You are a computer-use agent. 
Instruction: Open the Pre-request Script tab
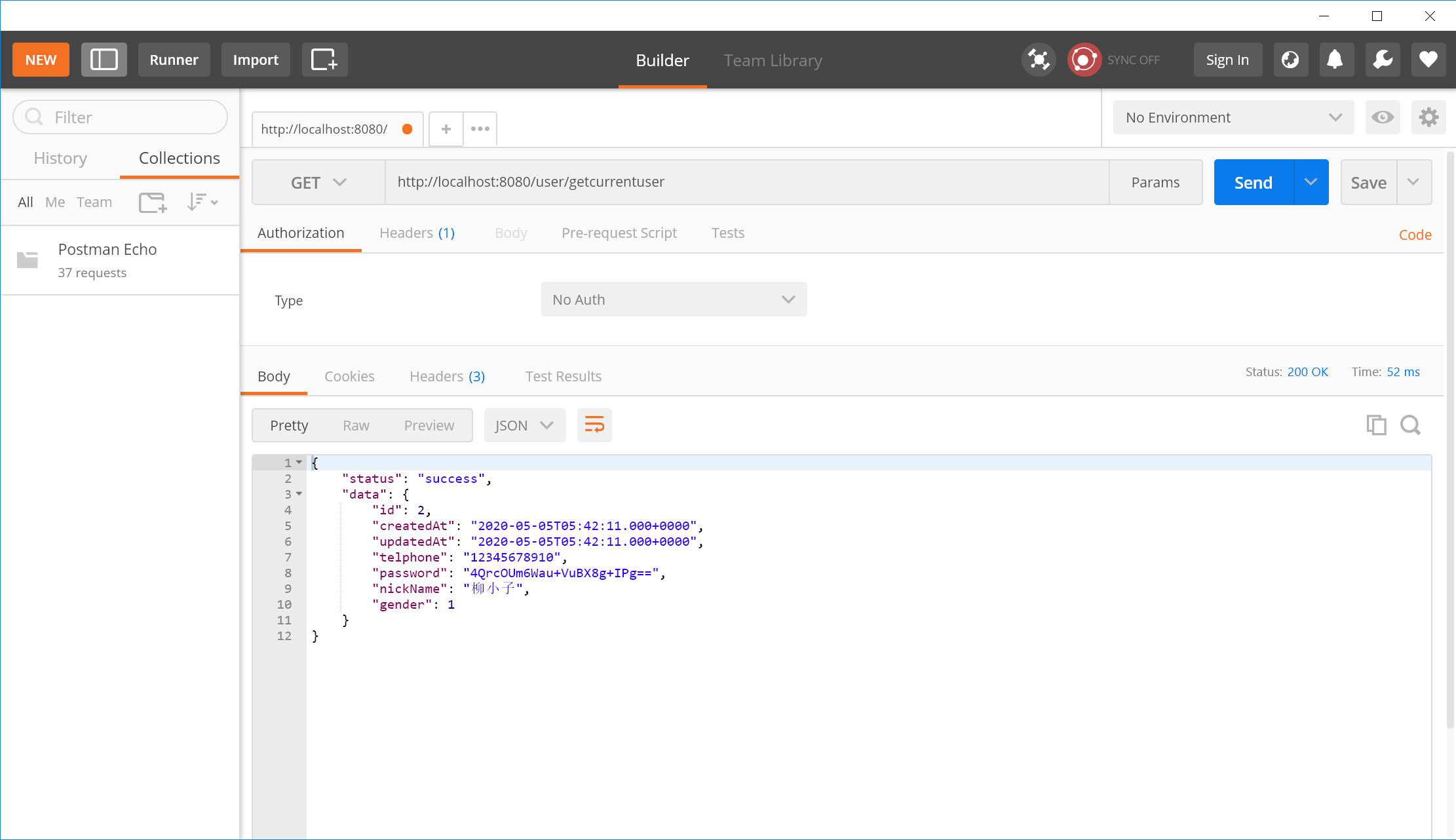tap(619, 233)
